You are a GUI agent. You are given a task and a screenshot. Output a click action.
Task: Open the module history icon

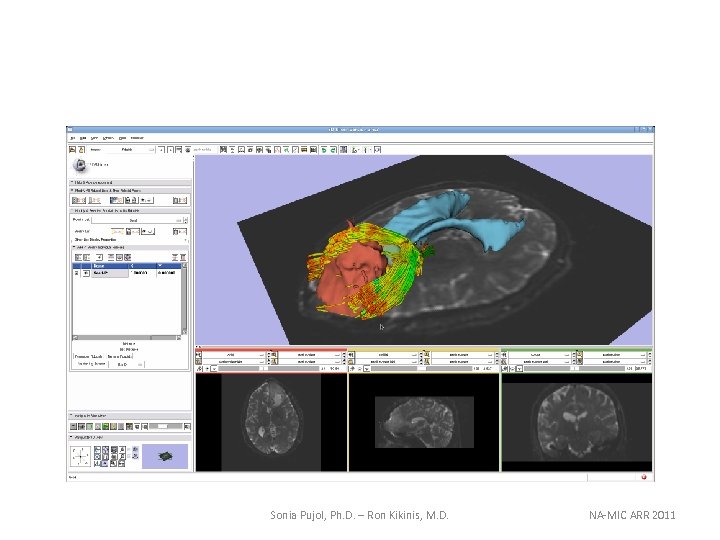(x=179, y=150)
